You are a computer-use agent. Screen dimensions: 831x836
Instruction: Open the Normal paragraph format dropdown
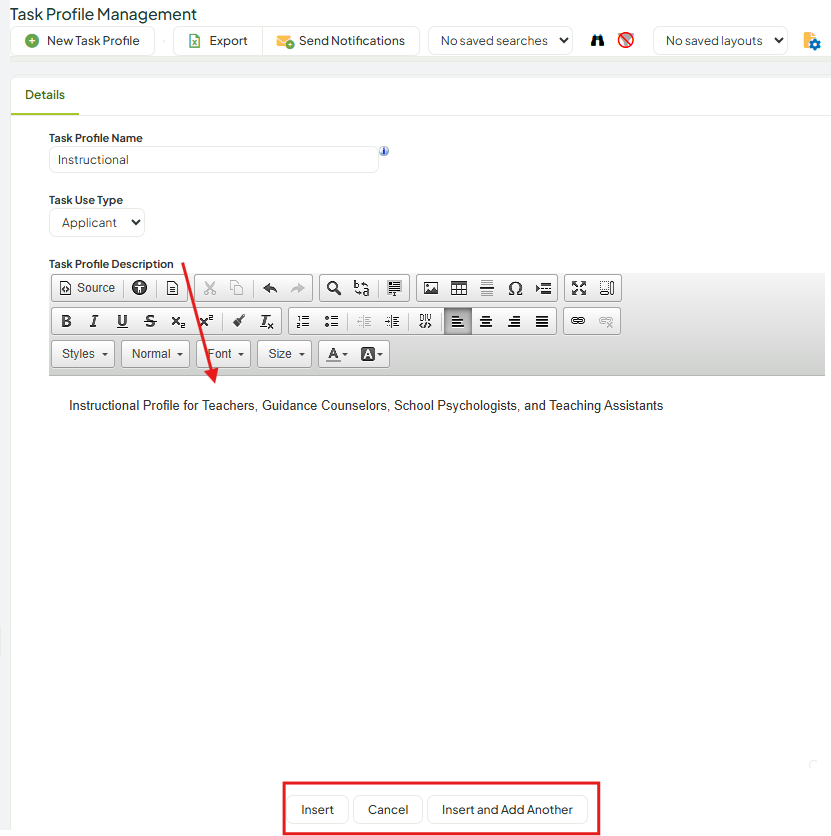[156, 354]
